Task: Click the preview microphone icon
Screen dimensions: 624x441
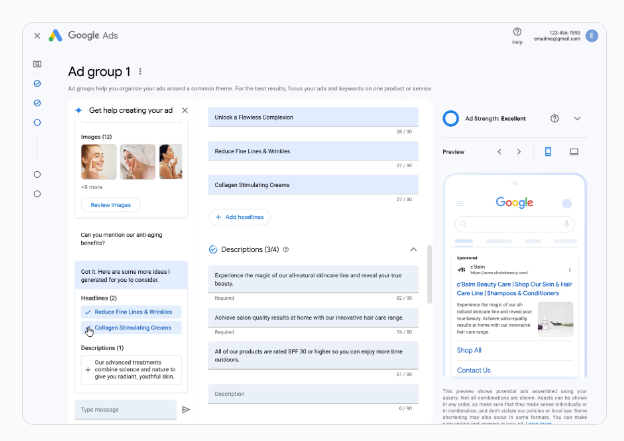Action: (x=566, y=224)
